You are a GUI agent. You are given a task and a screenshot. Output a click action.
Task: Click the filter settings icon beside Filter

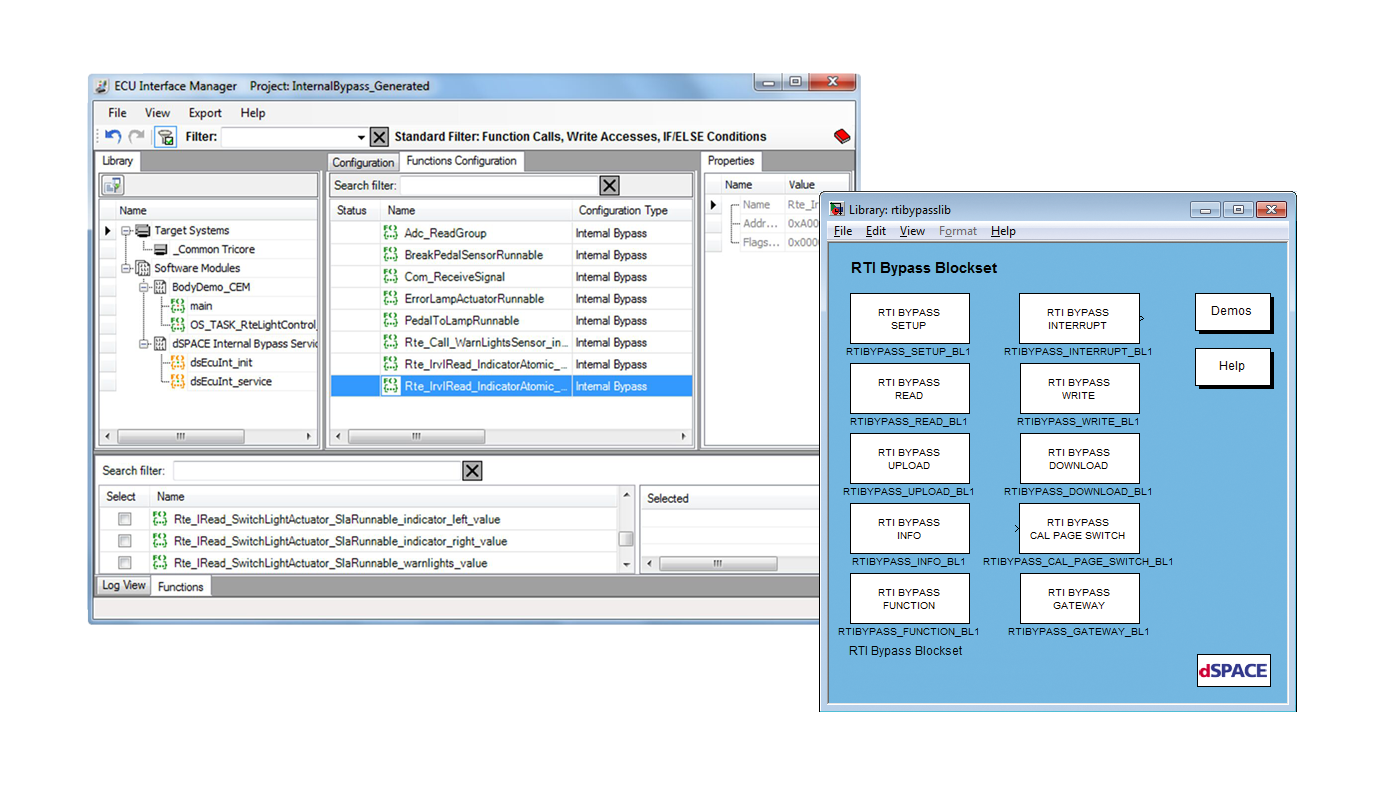coord(166,137)
